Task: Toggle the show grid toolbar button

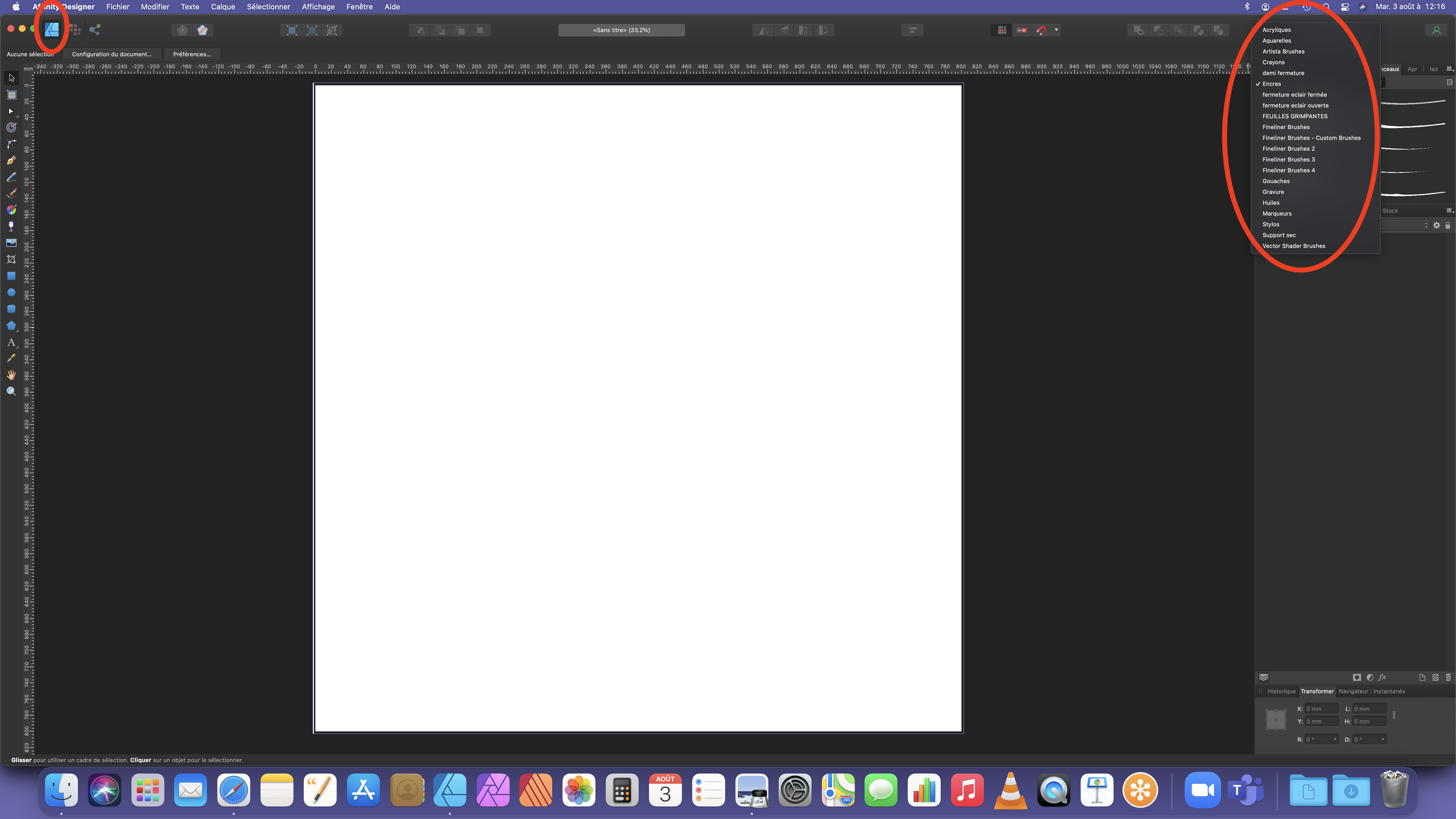Action: point(1002,30)
